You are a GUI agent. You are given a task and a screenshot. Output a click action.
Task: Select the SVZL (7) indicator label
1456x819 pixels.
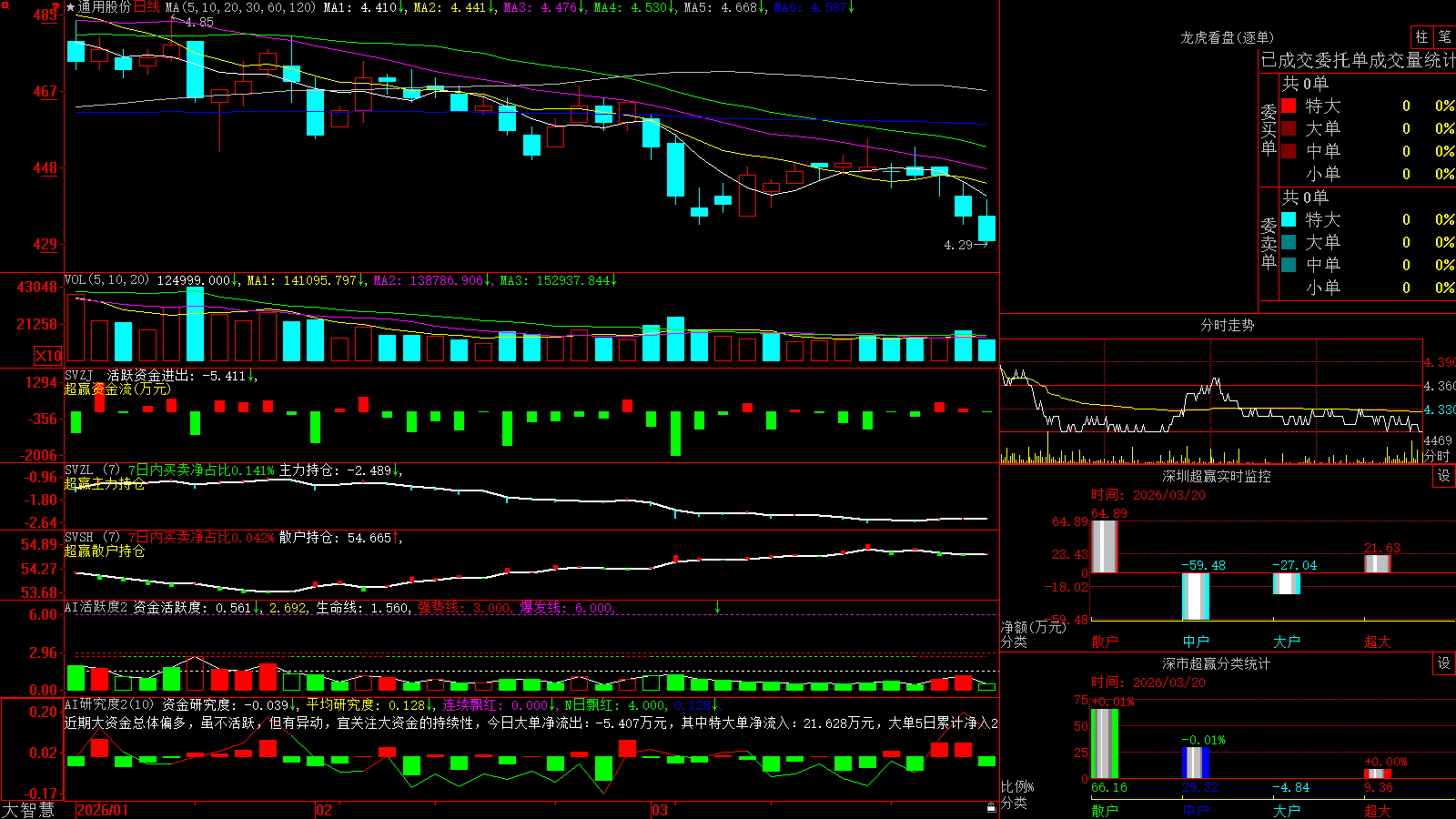[92, 470]
